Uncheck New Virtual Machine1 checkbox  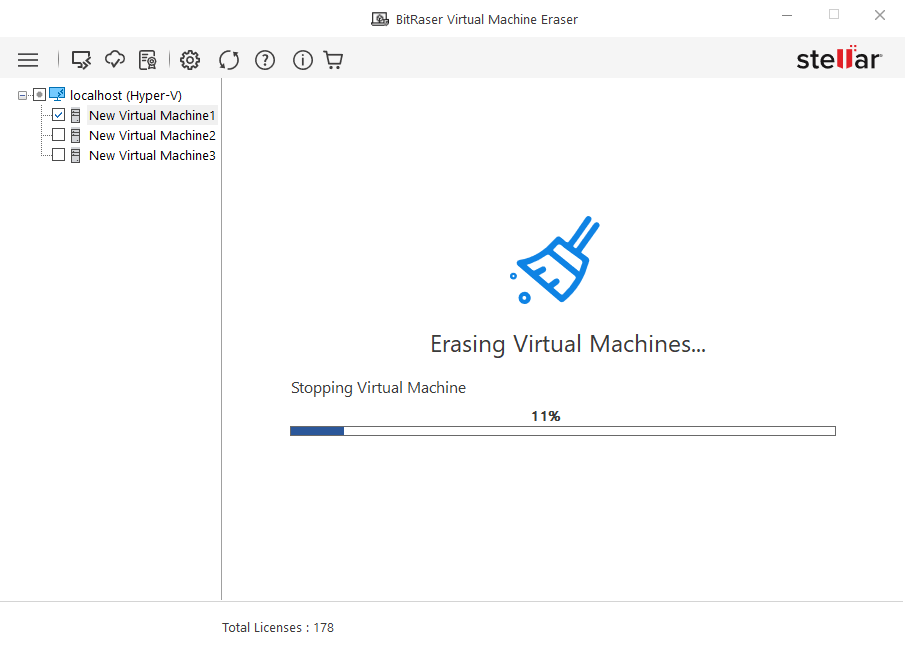(x=58, y=115)
